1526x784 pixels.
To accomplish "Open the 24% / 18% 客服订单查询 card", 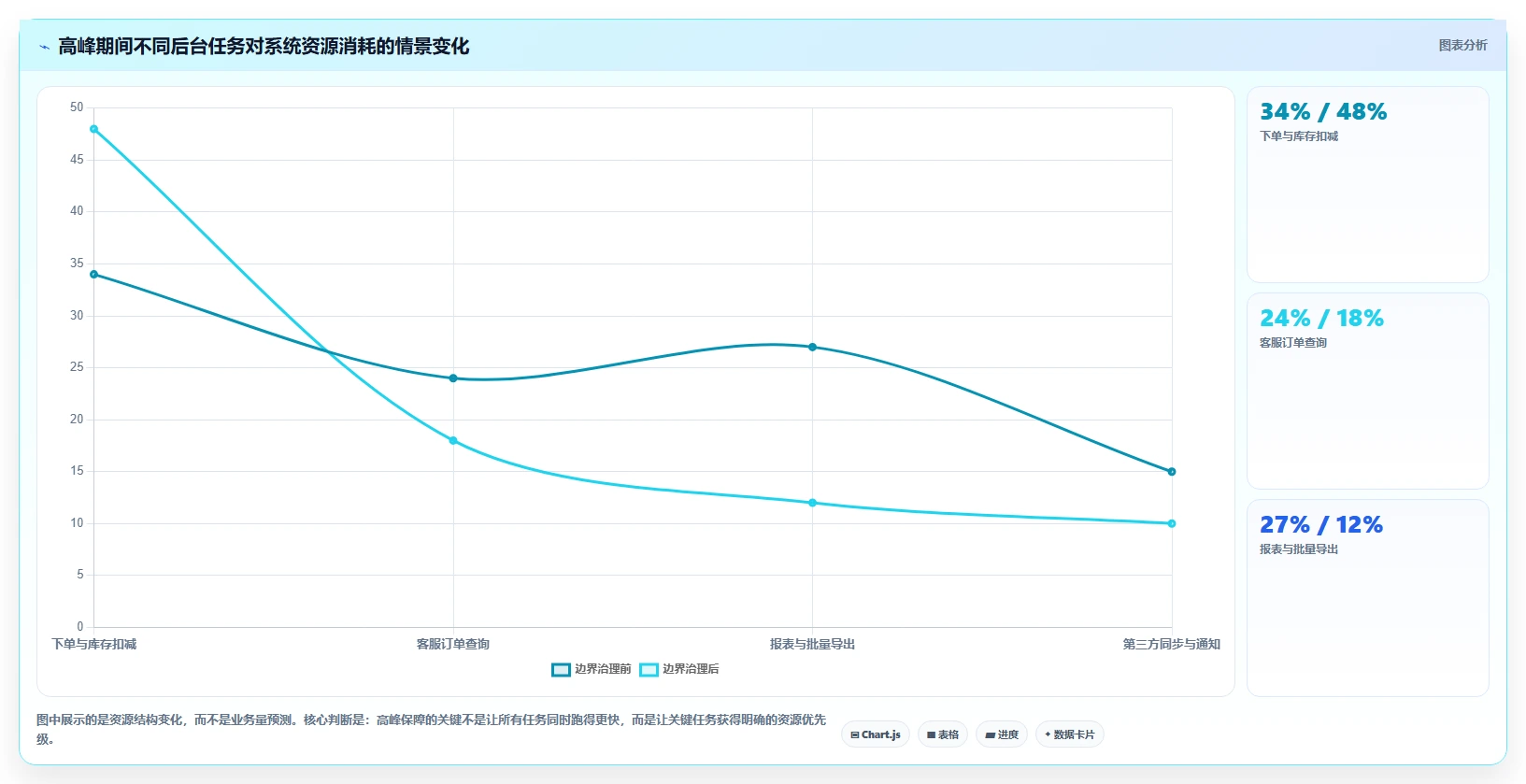I will click(x=1368, y=391).
